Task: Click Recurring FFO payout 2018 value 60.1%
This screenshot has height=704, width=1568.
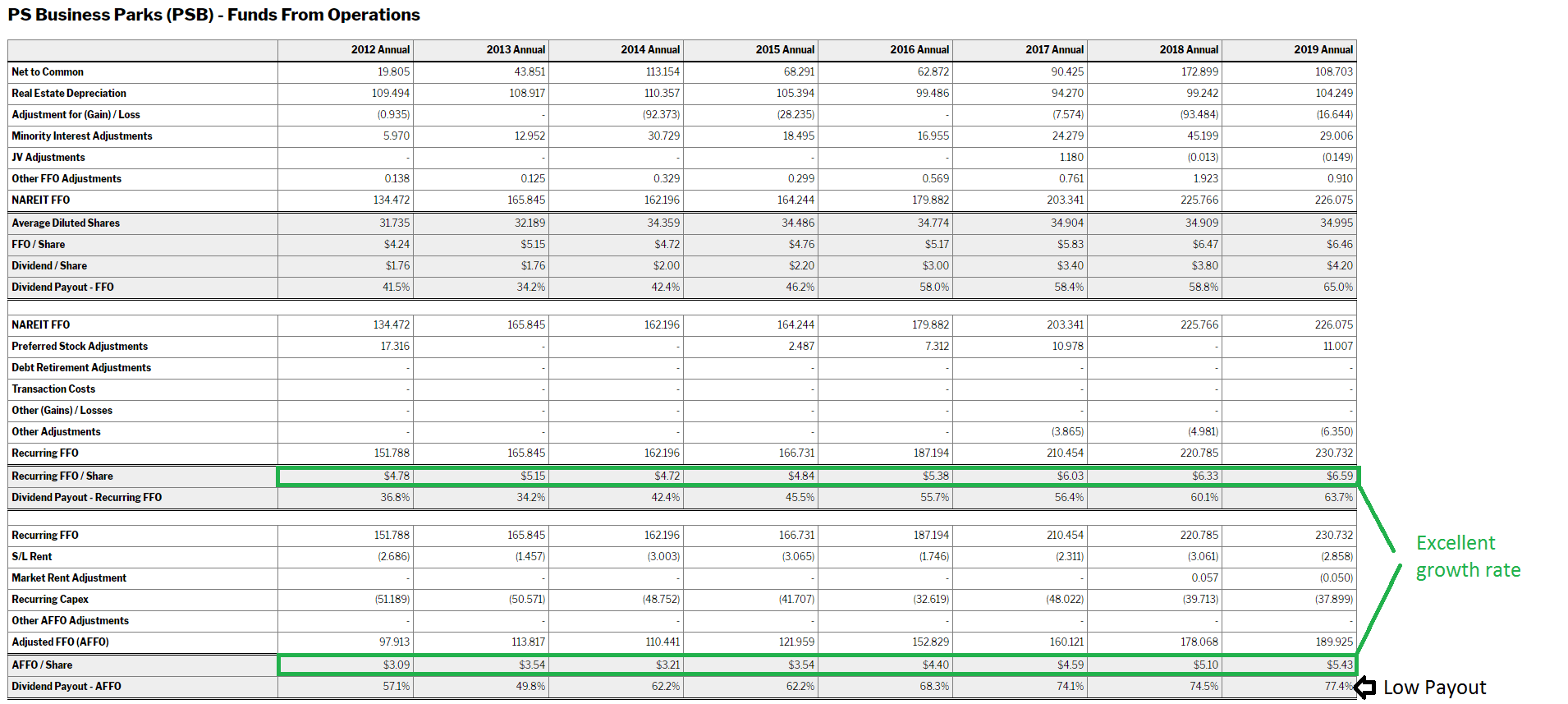Action: [x=1204, y=498]
